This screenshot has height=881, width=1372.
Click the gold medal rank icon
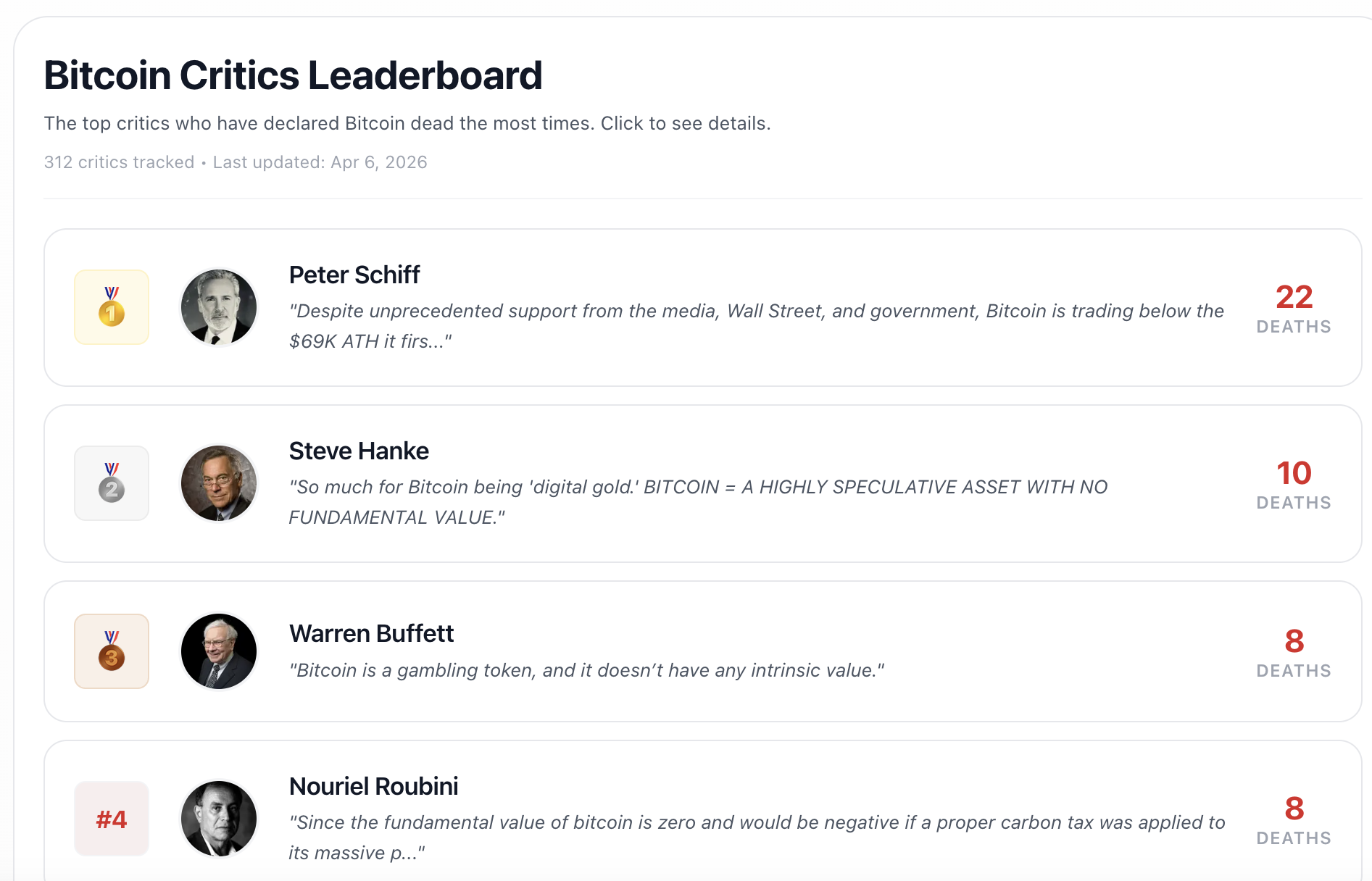pyautogui.click(x=112, y=307)
